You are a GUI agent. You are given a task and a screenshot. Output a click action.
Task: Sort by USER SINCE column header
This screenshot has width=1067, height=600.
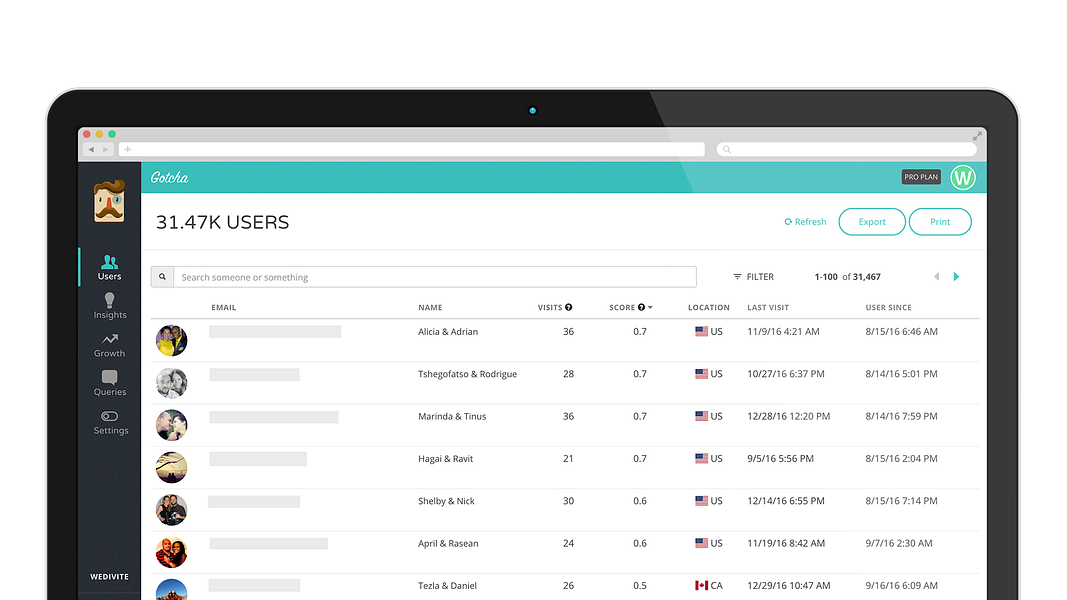888,307
